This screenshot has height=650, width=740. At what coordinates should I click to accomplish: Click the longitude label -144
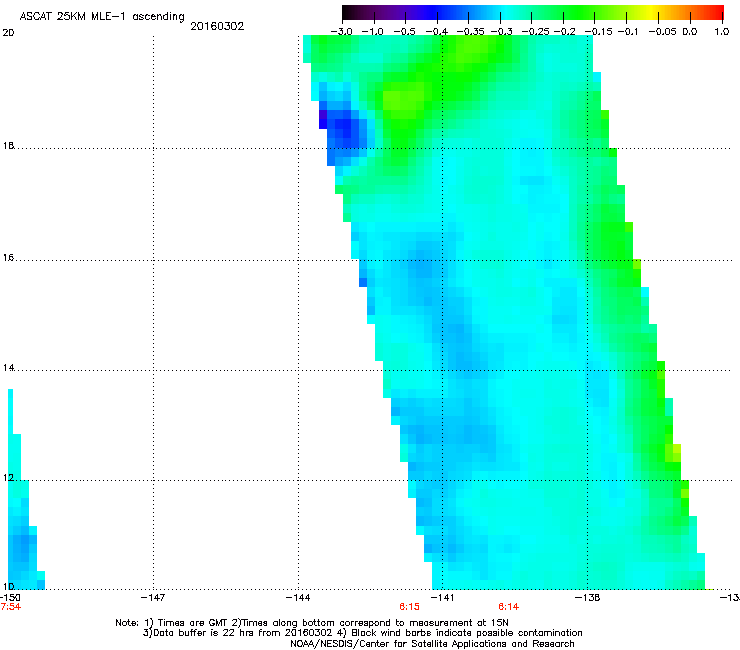point(298,598)
